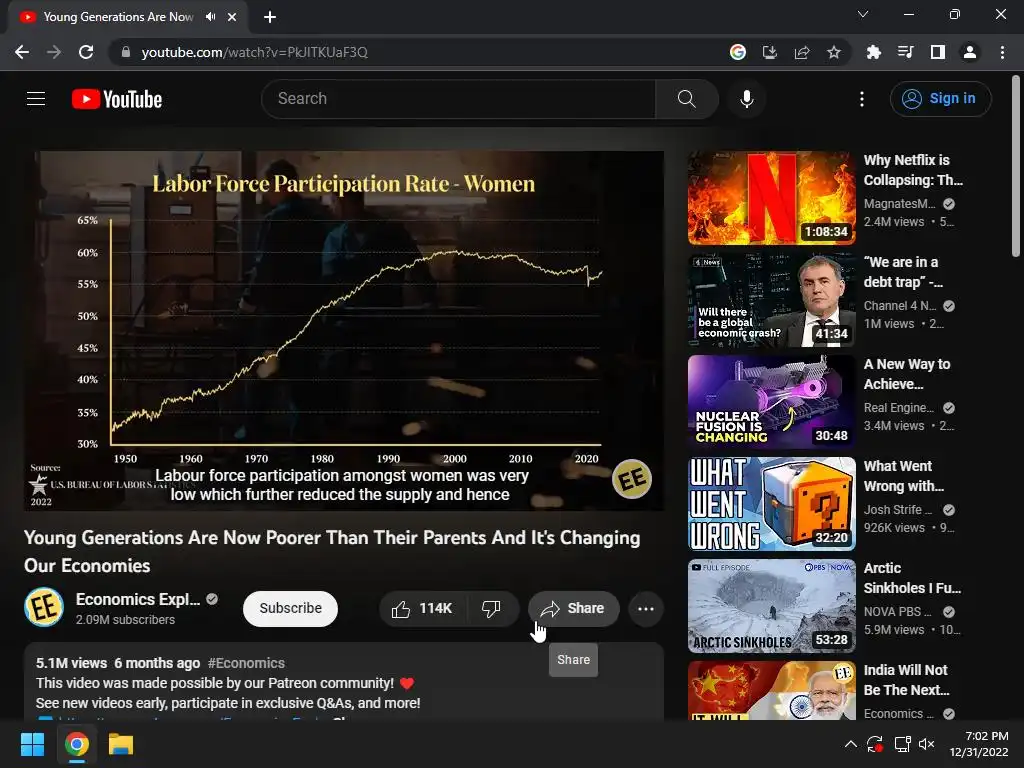Click install app icon in address bar
Viewport: 1024px width, 768px height.
[x=770, y=52]
